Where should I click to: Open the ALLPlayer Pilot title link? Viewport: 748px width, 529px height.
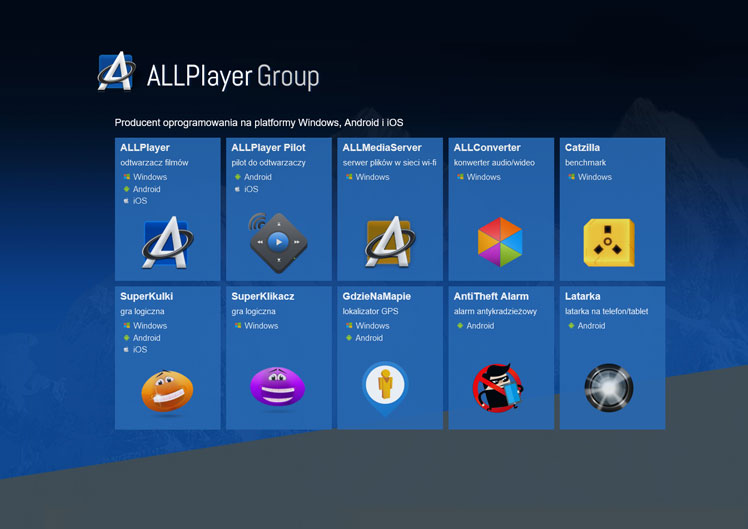click(268, 148)
